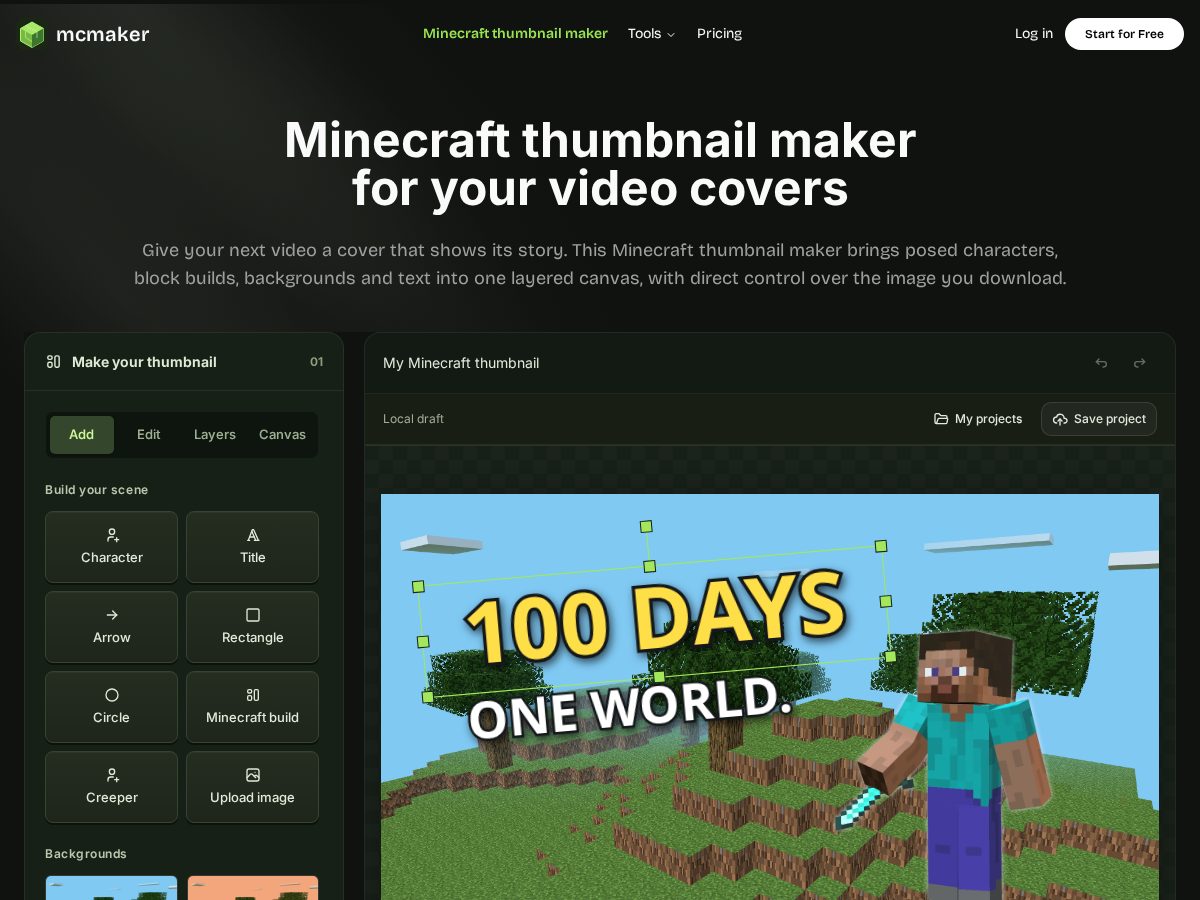
Task: Add a Minecraft build
Action: coord(252,707)
